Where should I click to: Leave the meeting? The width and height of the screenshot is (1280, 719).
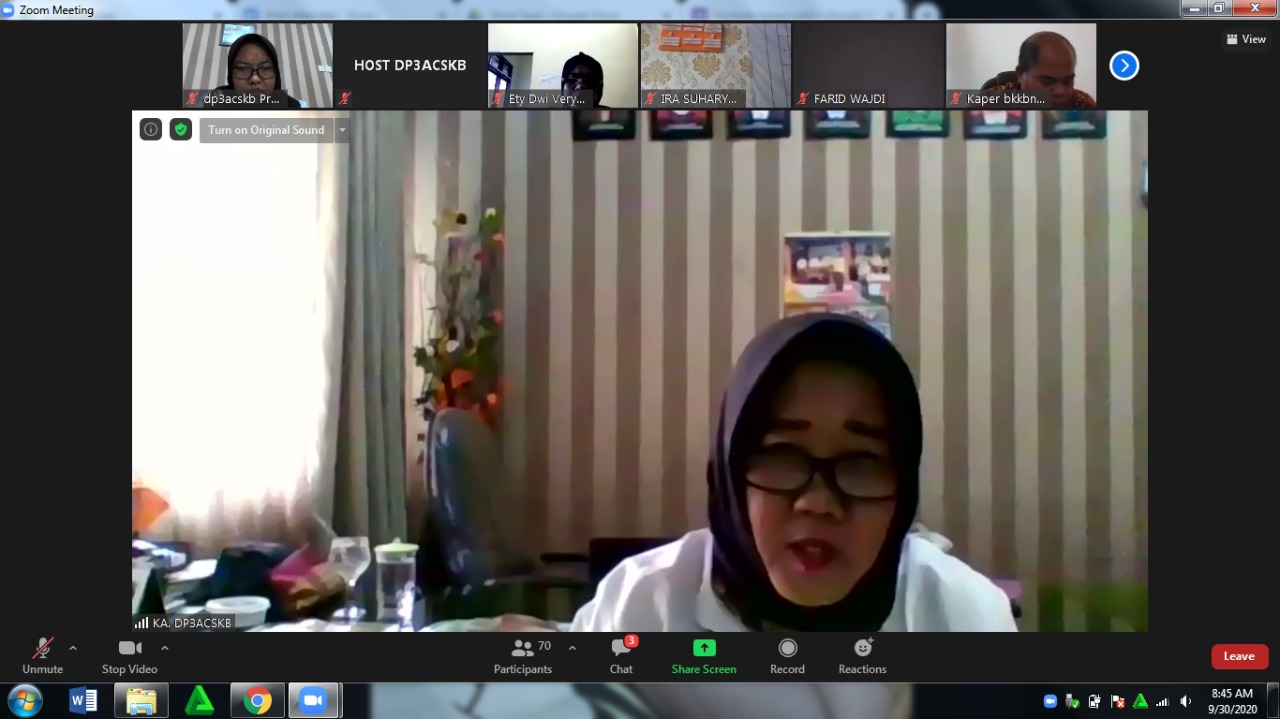tap(1239, 656)
